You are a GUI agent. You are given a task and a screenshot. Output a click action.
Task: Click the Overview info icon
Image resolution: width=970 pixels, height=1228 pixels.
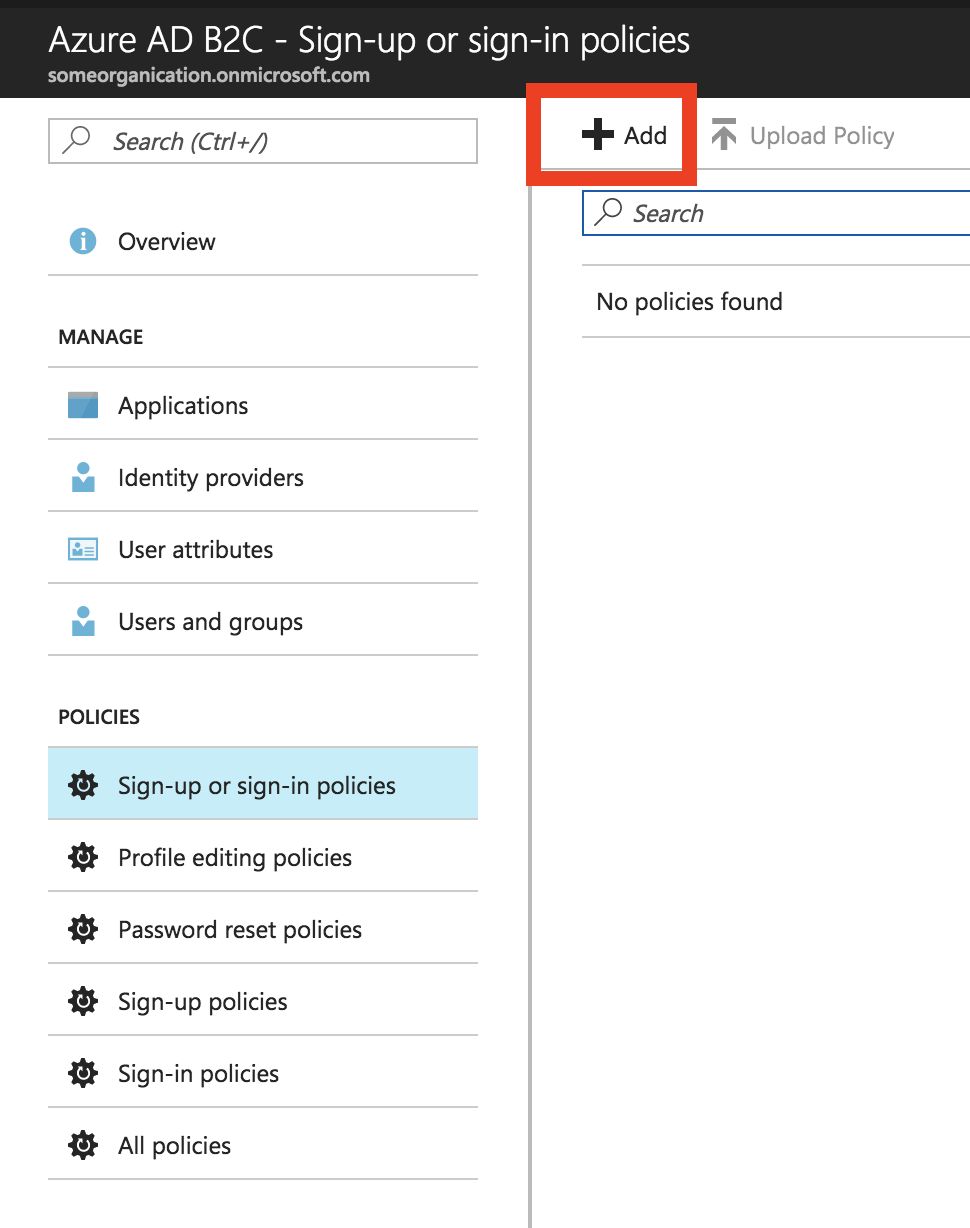(83, 241)
